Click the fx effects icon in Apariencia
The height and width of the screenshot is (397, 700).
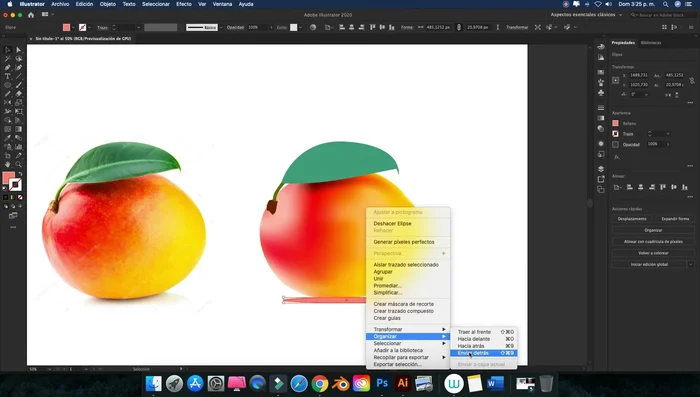point(617,157)
